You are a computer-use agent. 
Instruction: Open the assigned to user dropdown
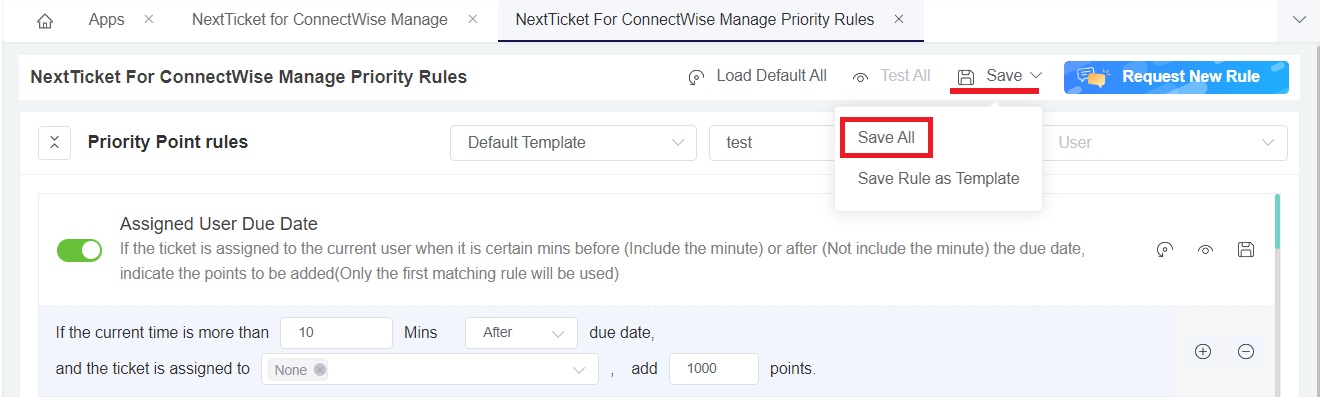pos(430,369)
